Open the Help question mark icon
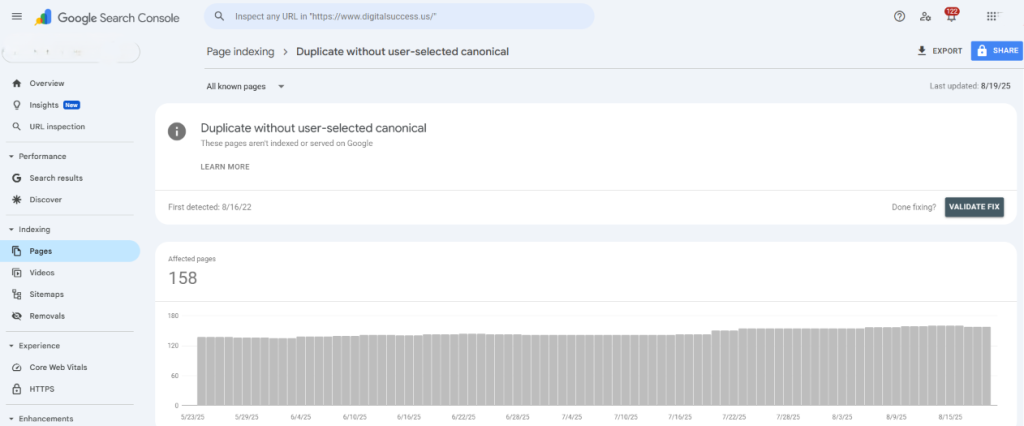Screen dimensions: 1024x426 tap(899, 17)
